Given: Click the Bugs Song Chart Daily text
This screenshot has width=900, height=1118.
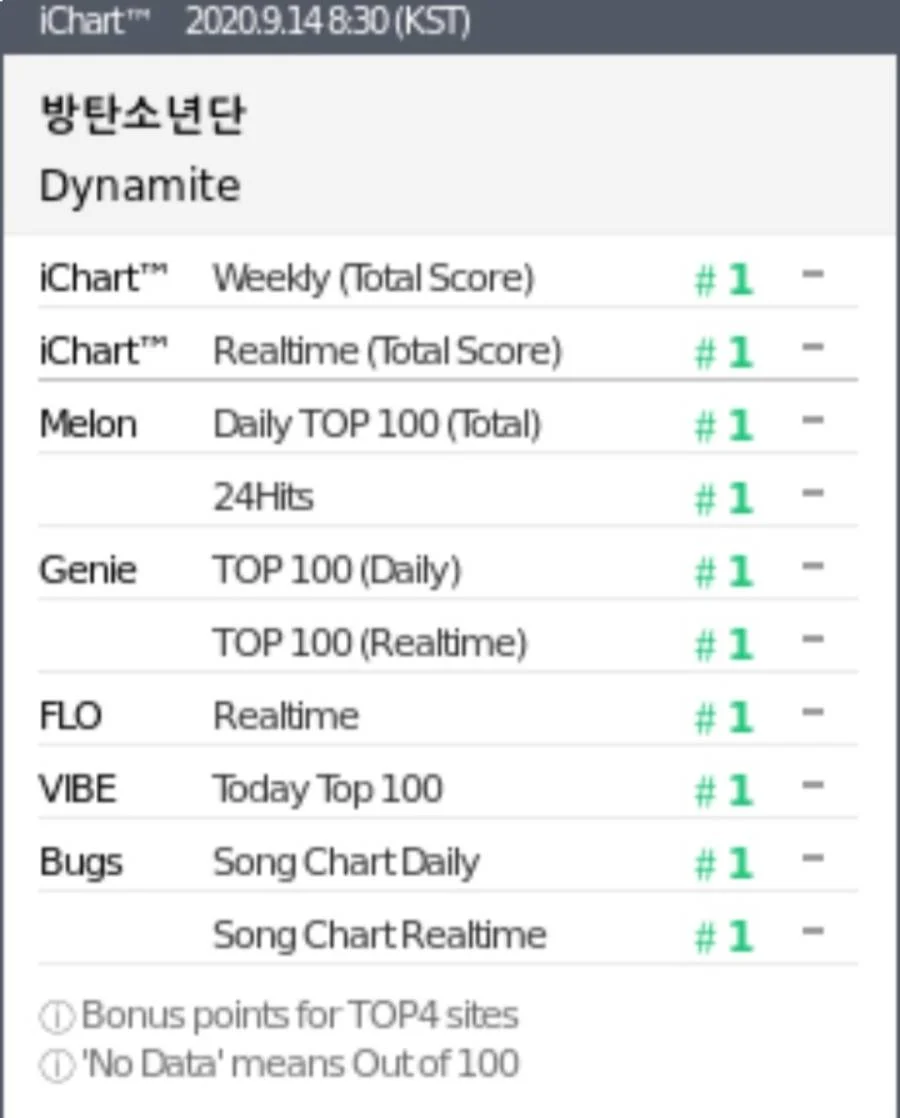Looking at the screenshot, I should click(x=347, y=863).
